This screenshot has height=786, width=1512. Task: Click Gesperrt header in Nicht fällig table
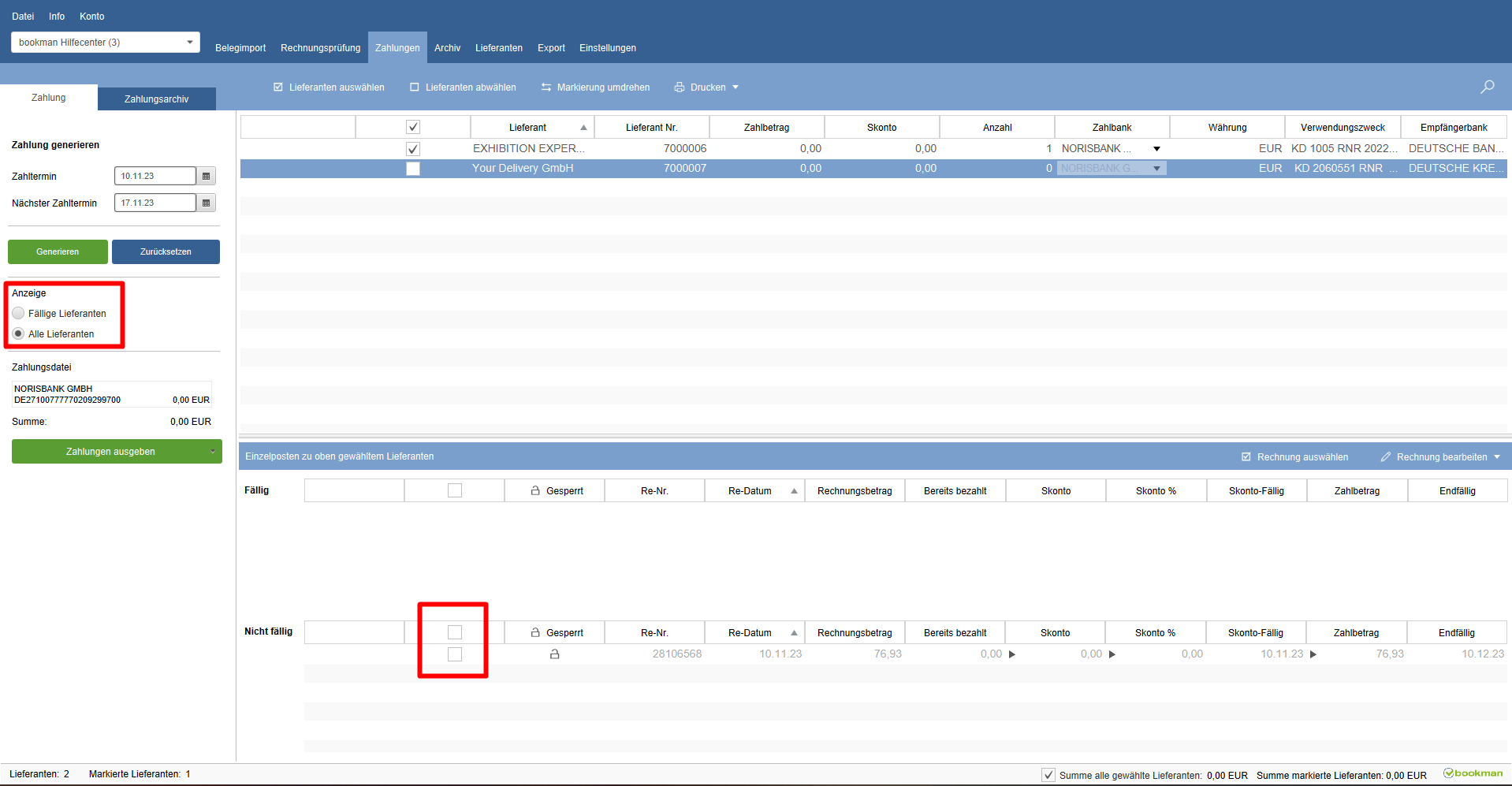[x=557, y=632]
